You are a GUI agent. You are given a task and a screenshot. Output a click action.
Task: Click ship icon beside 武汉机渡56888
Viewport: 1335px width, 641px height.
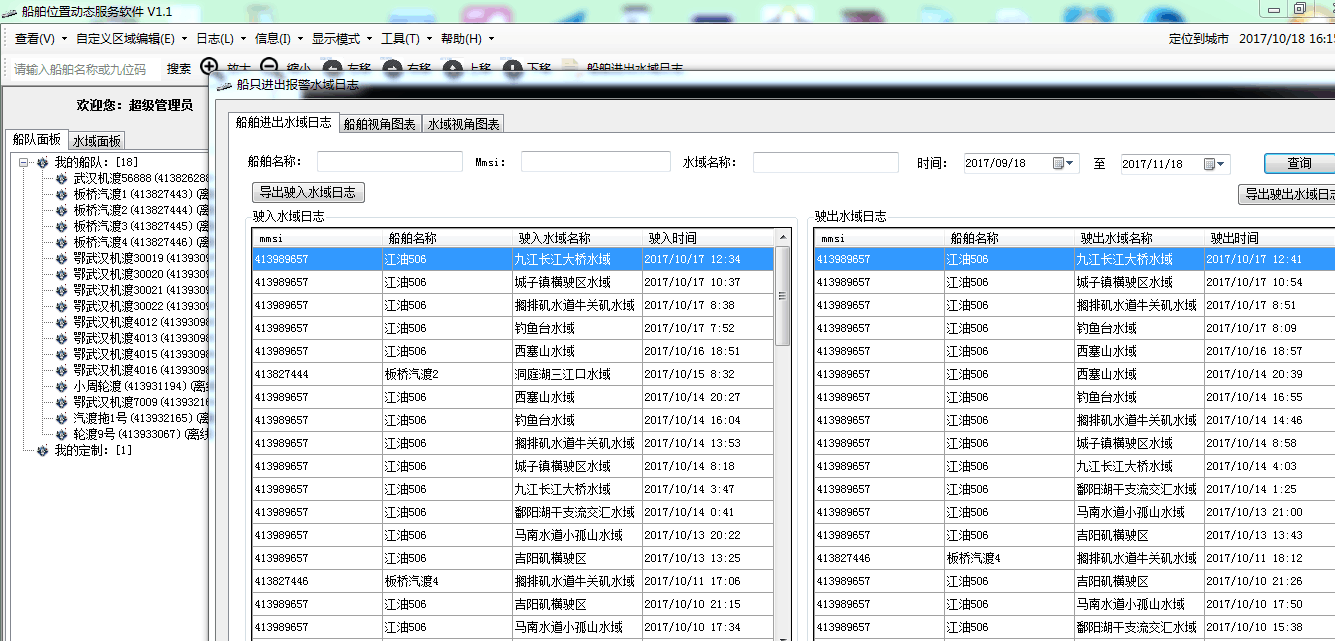62,178
